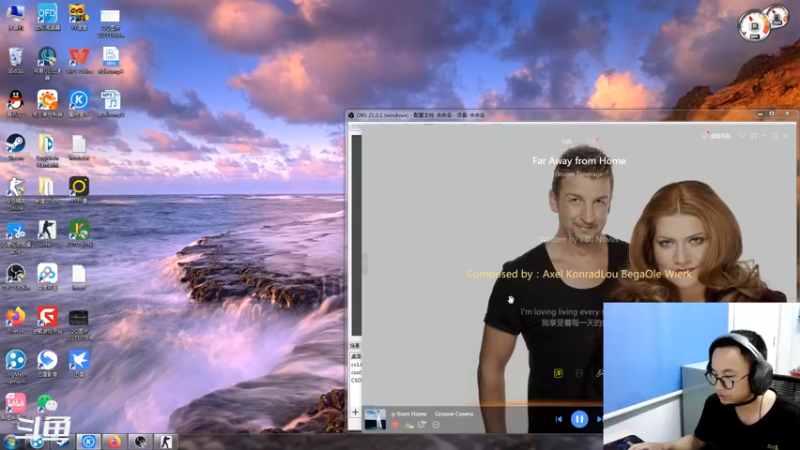Launch Xunlei blue bird desktop icon
Image resolution: width=800 pixels, height=450 pixels.
coord(79,363)
